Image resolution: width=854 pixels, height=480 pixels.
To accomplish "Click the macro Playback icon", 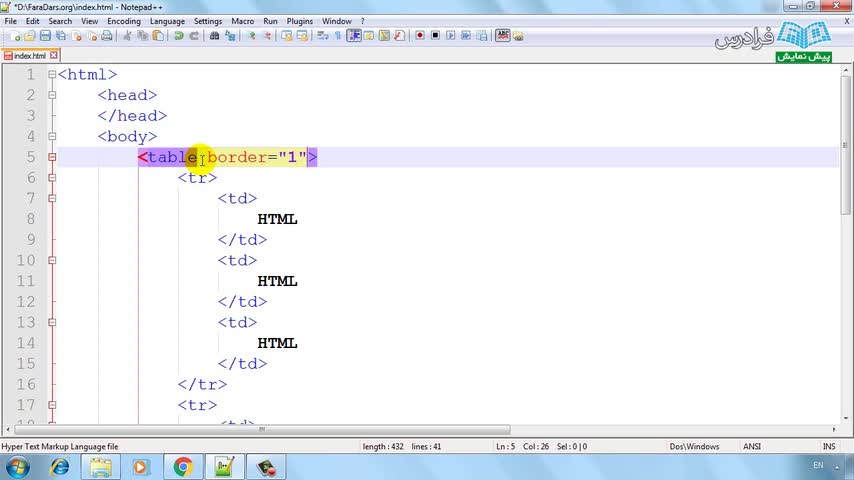I will pyautogui.click(x=450, y=35).
